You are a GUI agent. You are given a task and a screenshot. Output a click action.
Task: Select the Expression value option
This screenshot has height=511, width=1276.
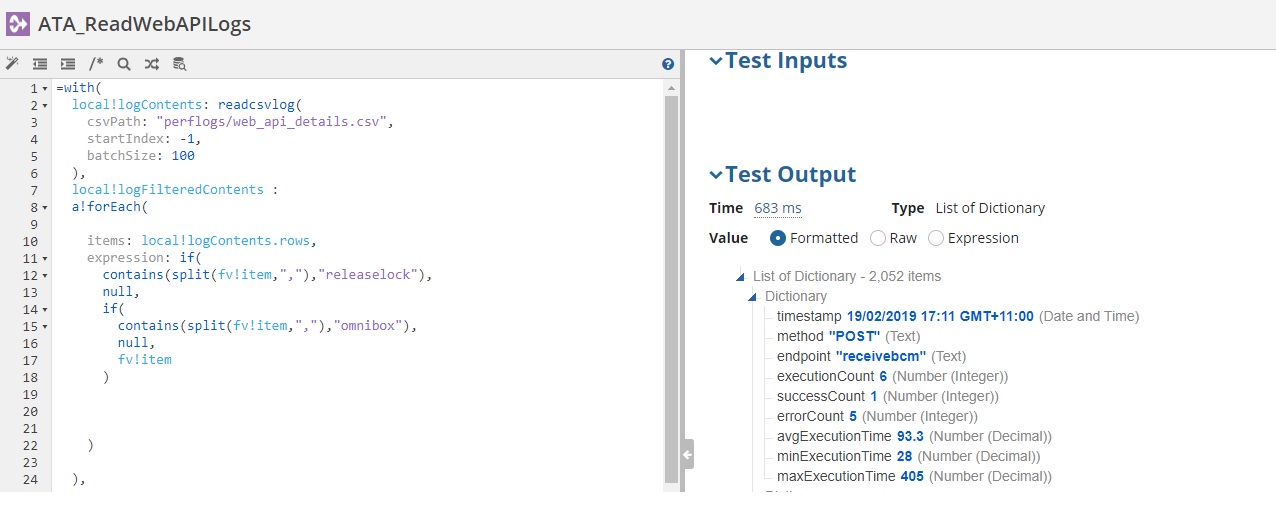(936, 238)
